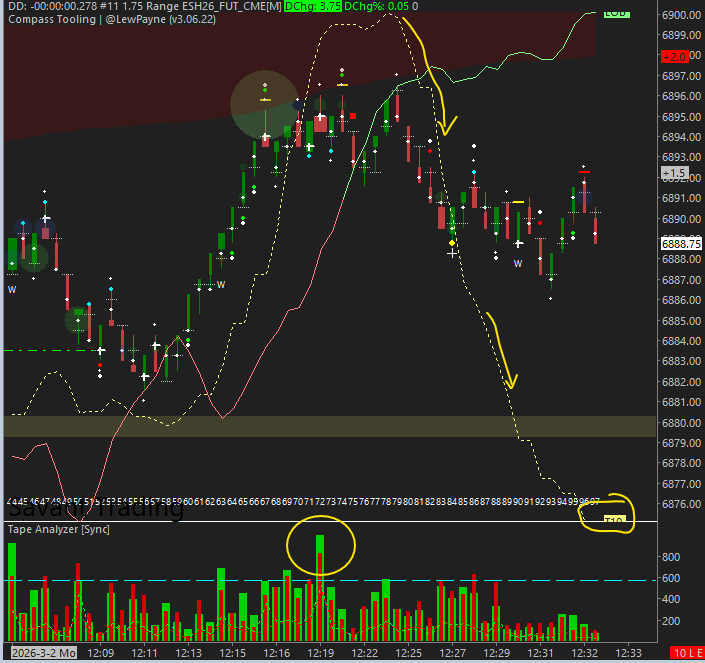Click the 12:25 time axis label
This screenshot has height=663, width=705.
pos(409,653)
